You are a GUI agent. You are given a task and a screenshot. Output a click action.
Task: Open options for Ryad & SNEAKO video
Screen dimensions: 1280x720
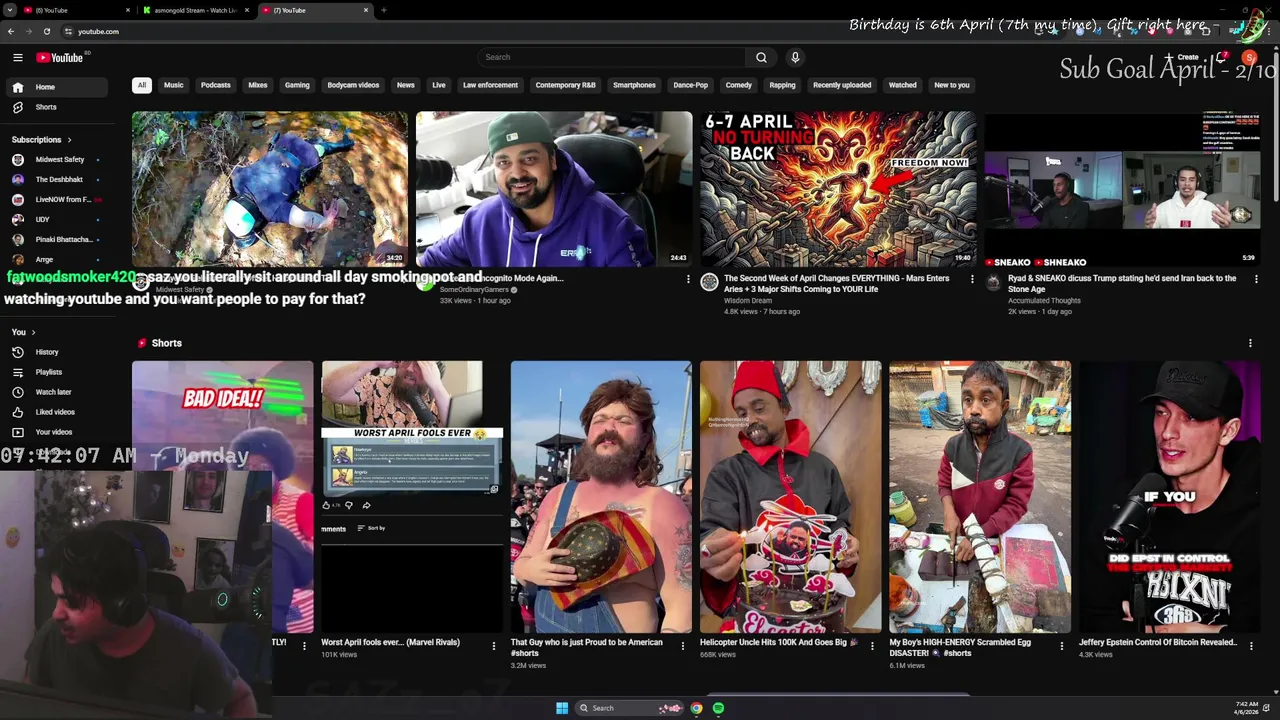tap(1256, 279)
